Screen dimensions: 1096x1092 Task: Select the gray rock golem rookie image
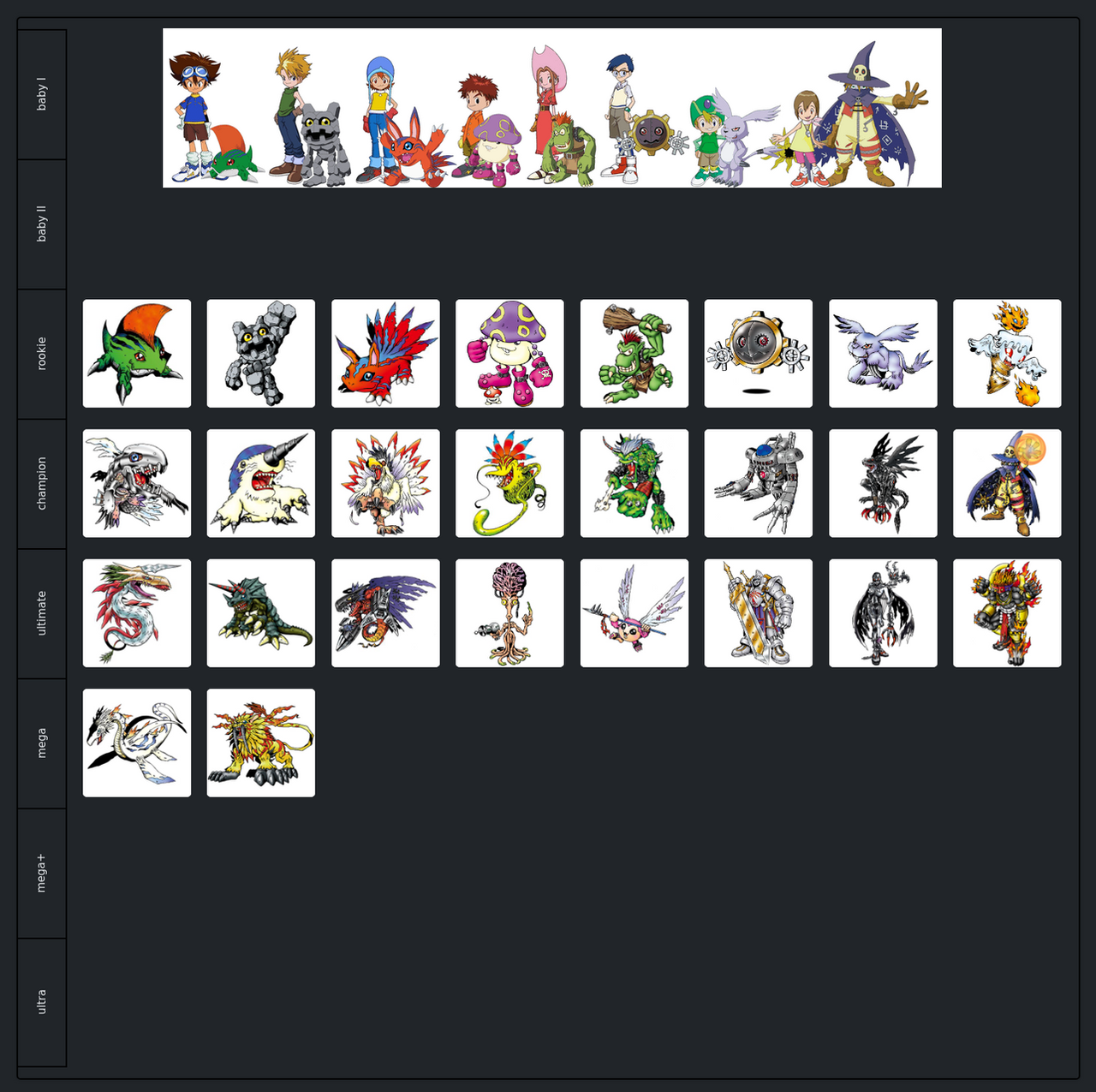pos(261,354)
